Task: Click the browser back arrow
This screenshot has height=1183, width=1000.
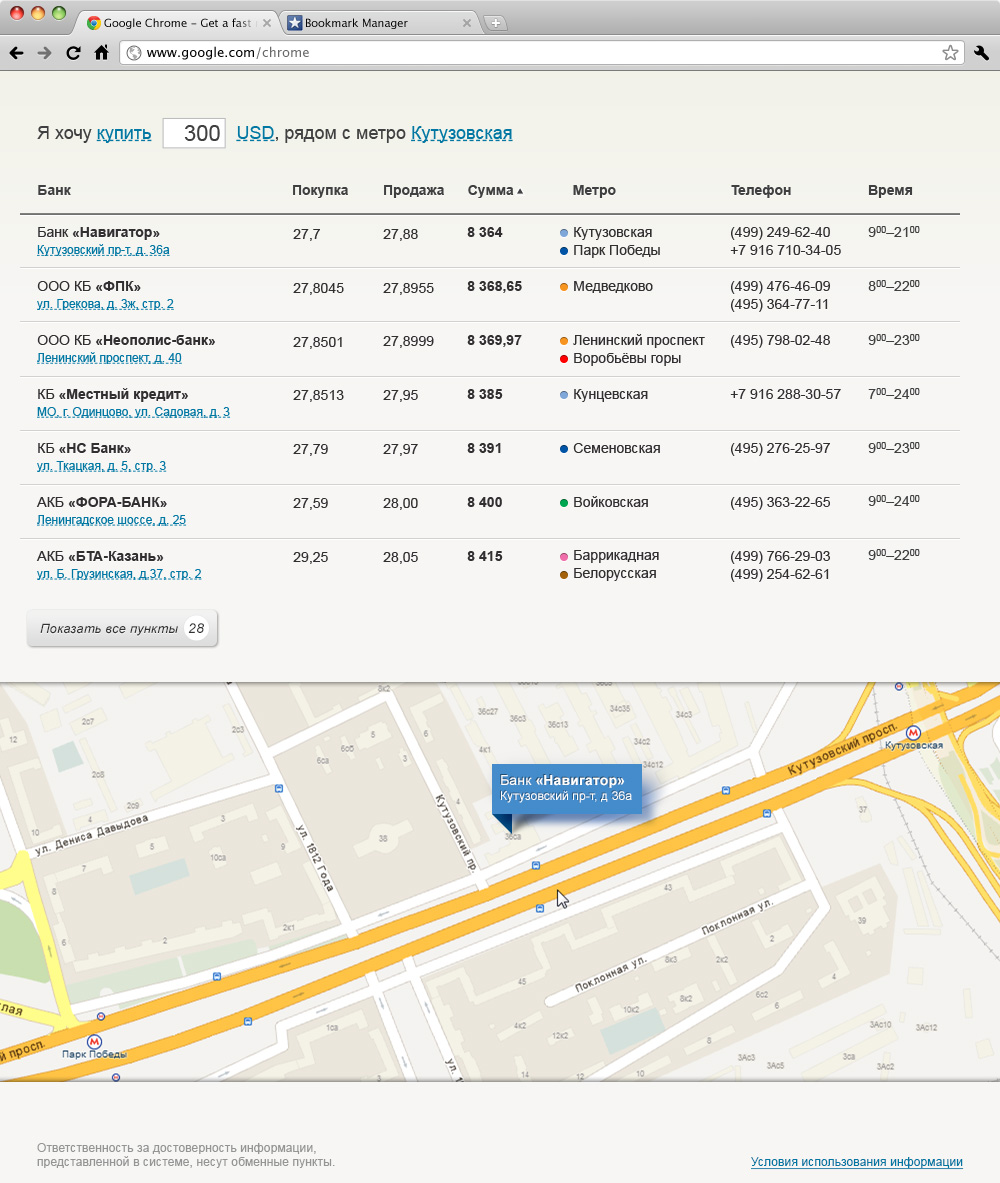Action: (x=16, y=53)
